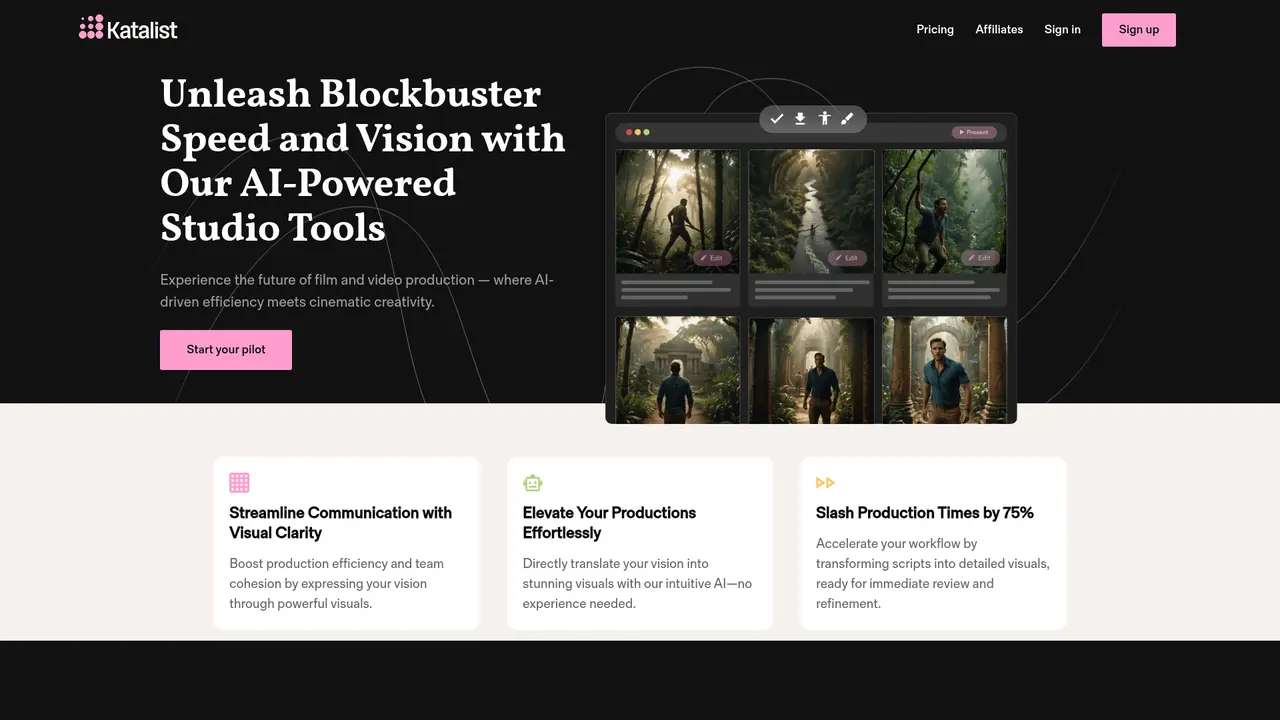The image size is (1280, 720).
Task: Click the Boost production efficiency description text
Action: [336, 584]
